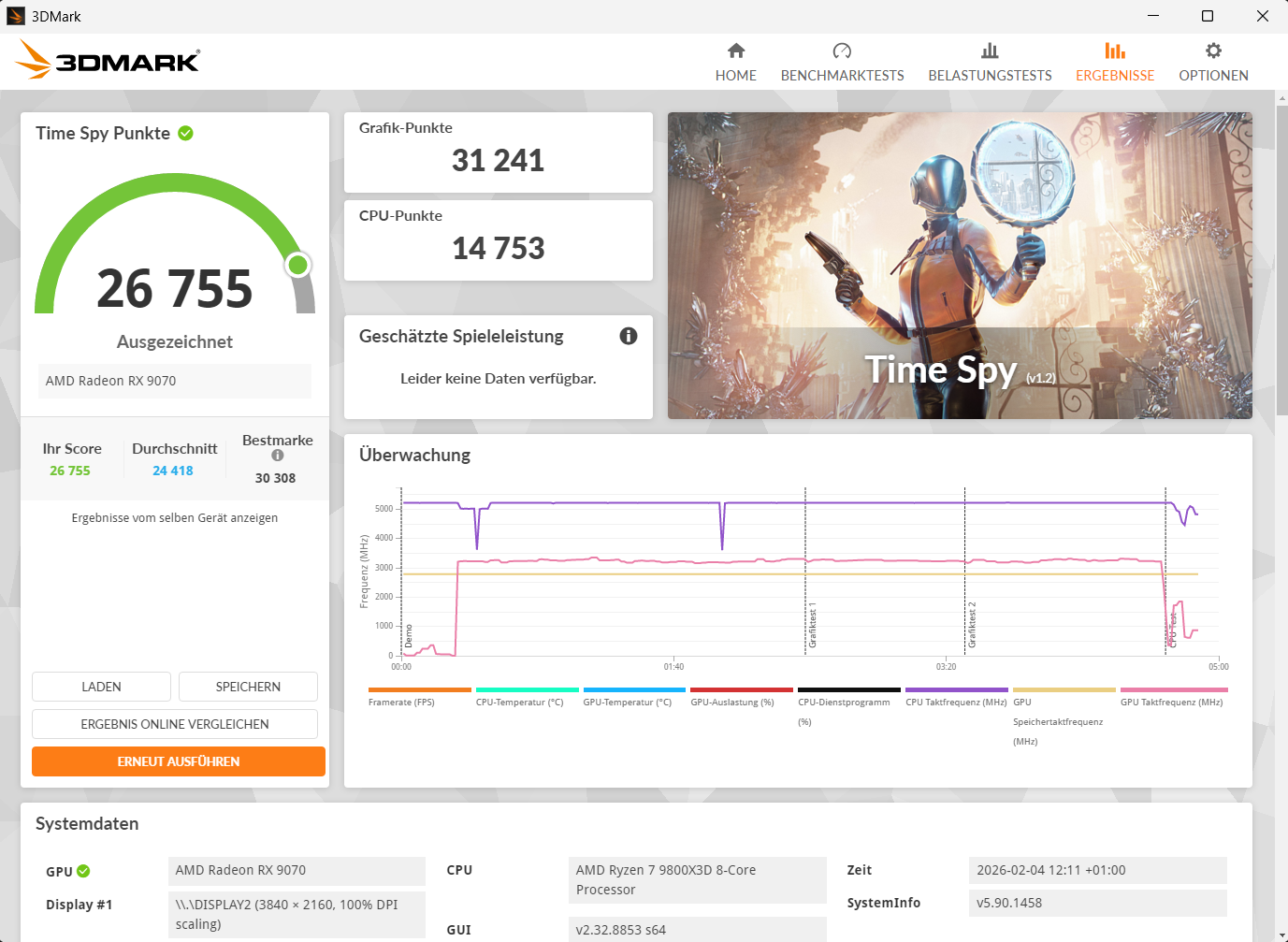
Task: Click the 3DMark logo in header
Action: click(x=108, y=60)
